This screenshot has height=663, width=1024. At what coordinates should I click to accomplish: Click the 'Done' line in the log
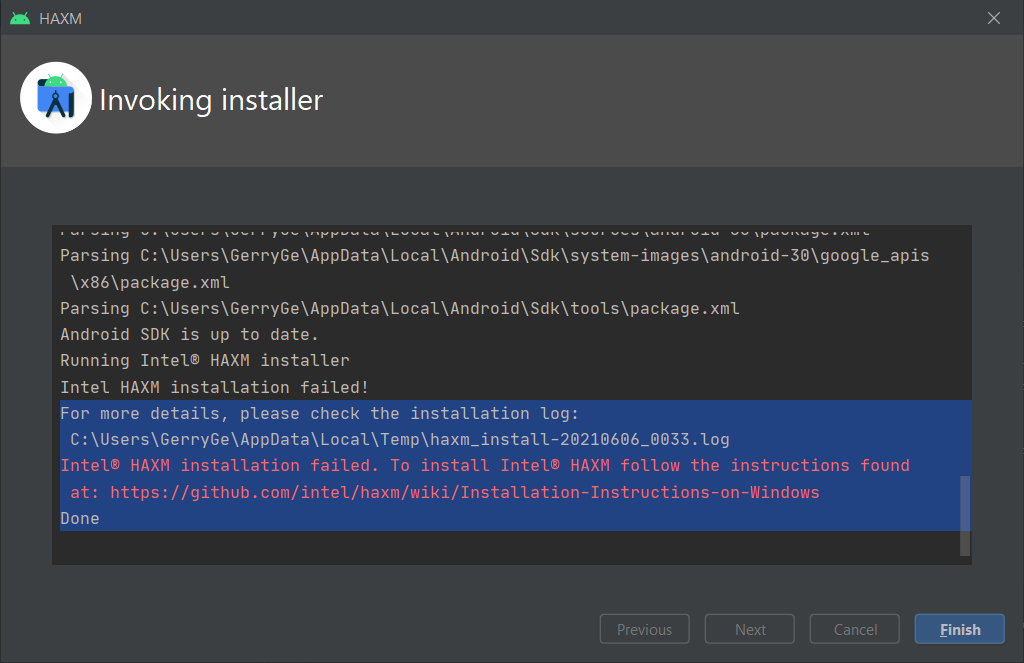(x=80, y=519)
